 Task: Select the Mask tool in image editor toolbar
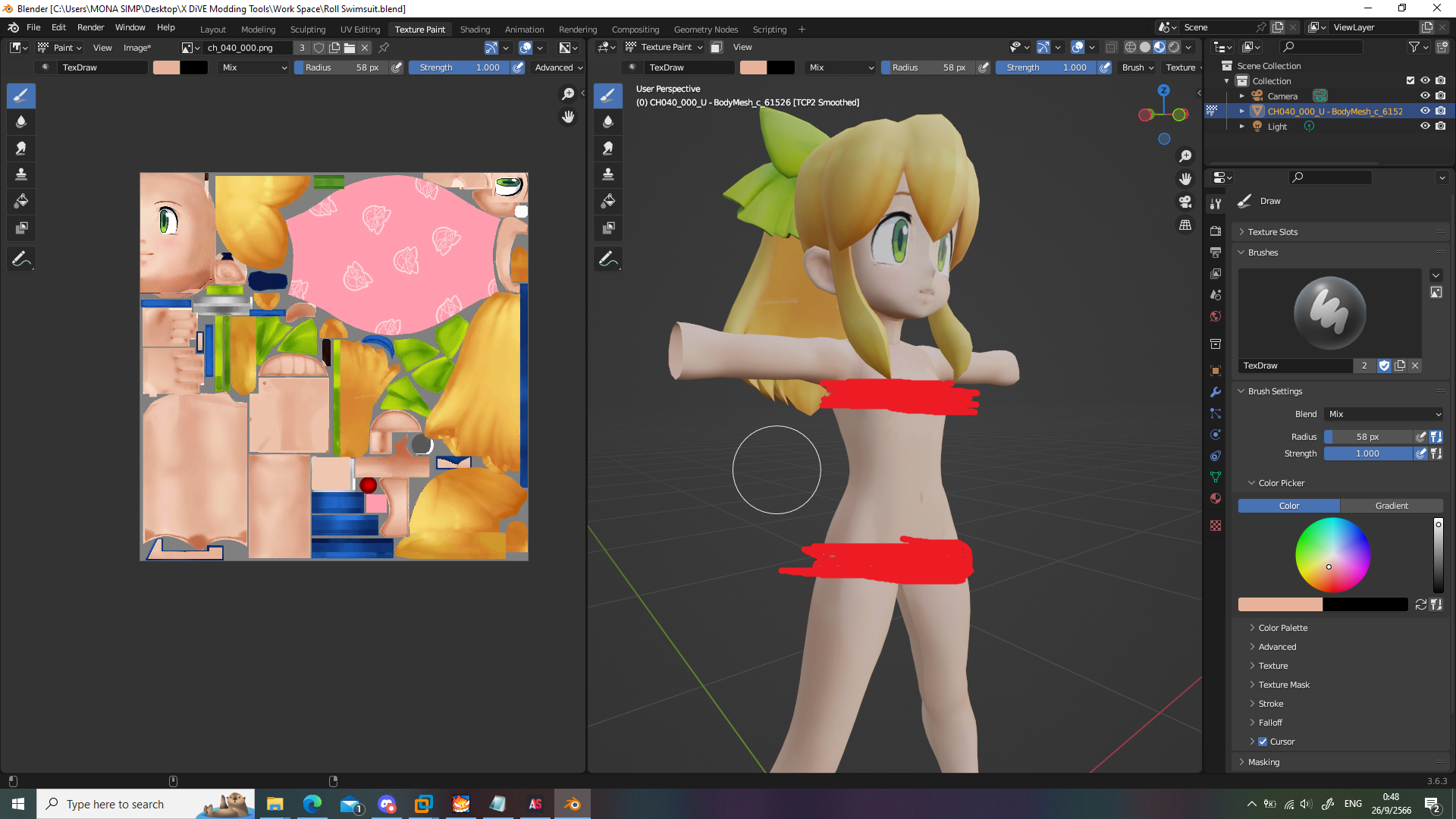21,228
